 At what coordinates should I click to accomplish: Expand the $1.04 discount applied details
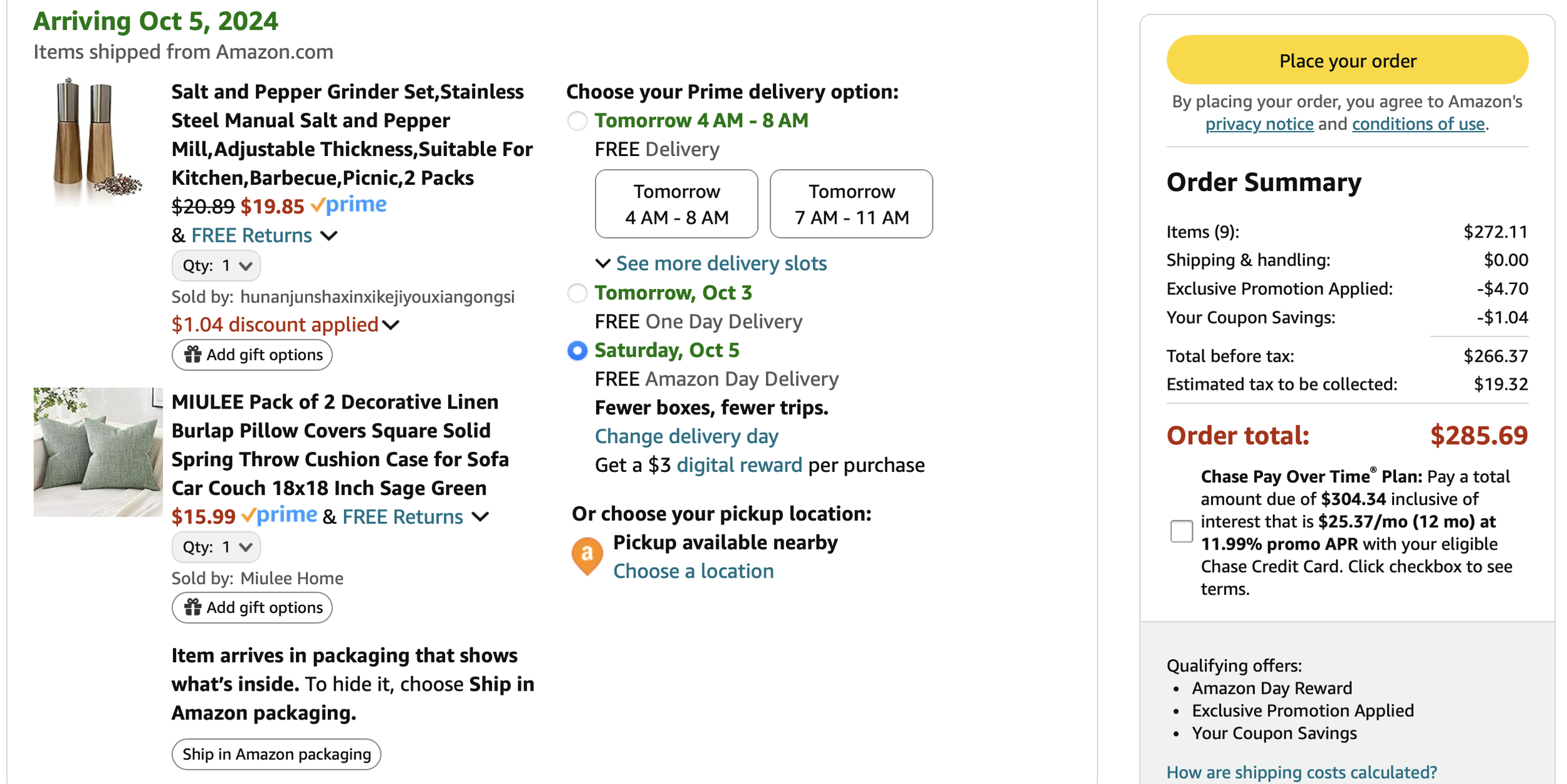point(285,325)
